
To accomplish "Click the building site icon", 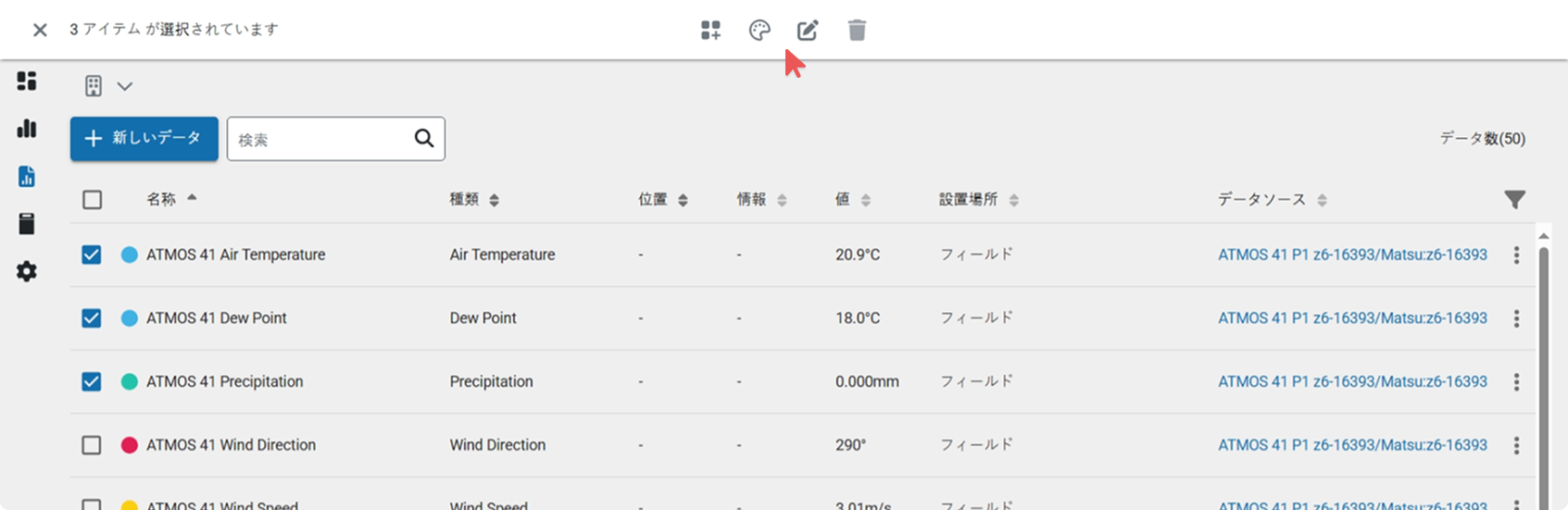I will (94, 86).
